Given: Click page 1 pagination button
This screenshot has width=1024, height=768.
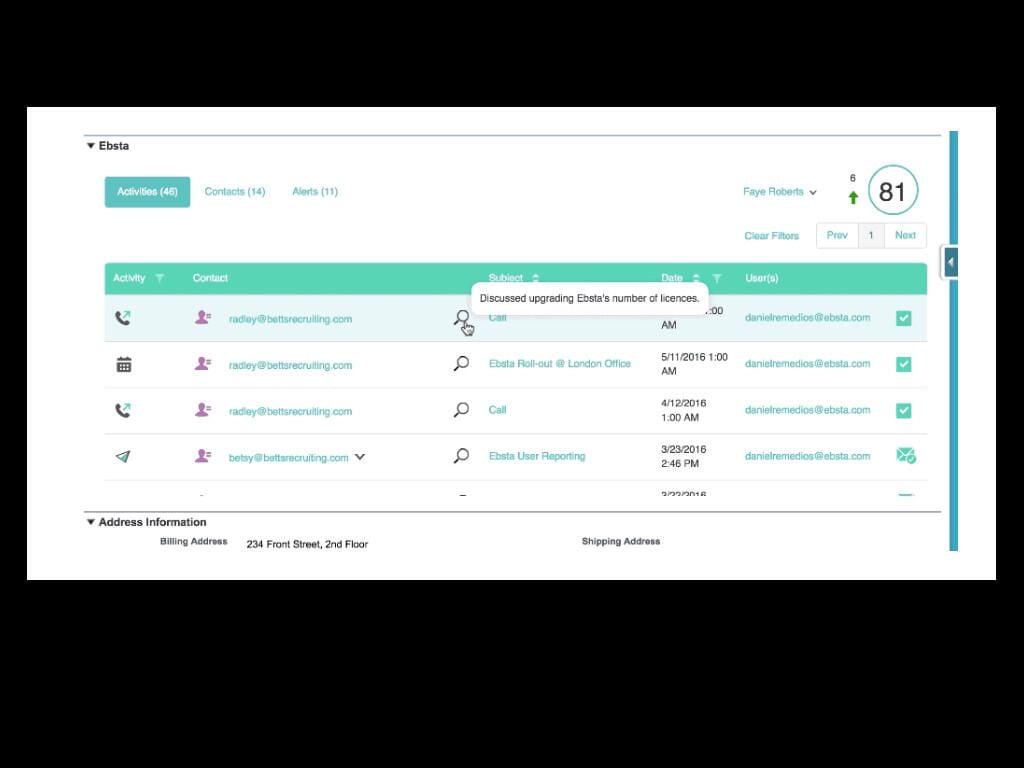Looking at the screenshot, I should [x=871, y=235].
